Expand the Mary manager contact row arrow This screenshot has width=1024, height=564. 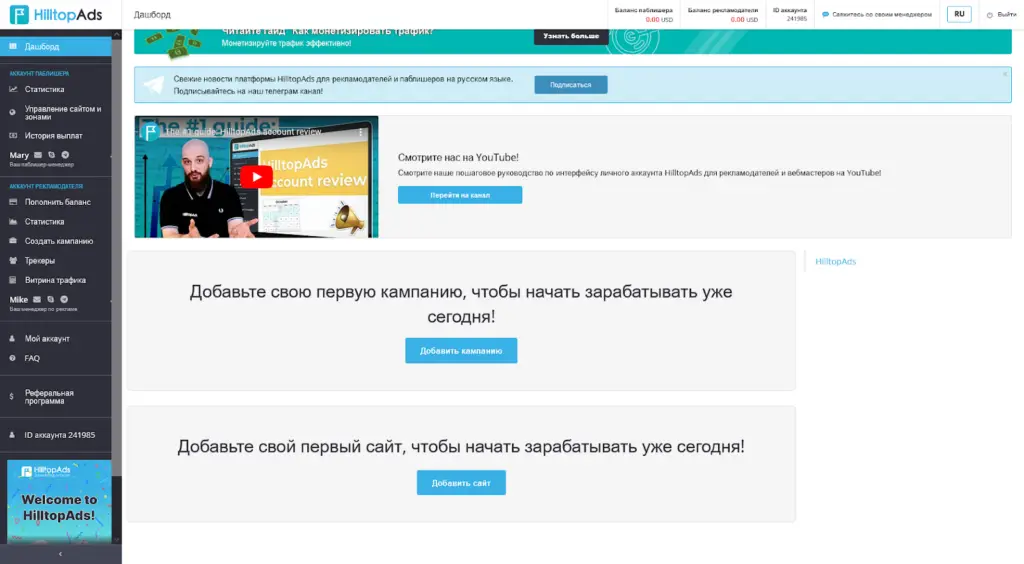click(111, 156)
